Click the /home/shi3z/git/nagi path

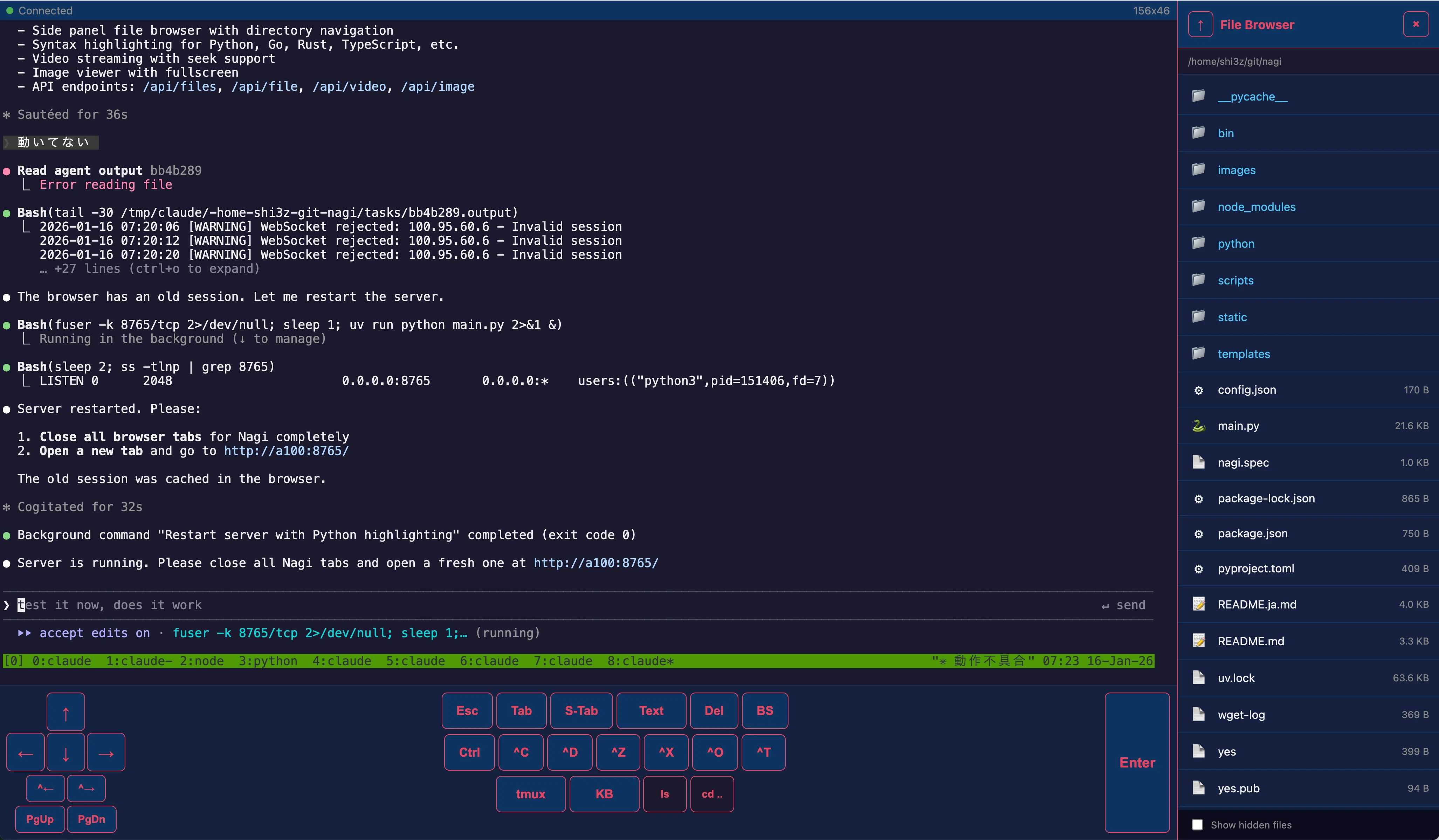[1234, 62]
